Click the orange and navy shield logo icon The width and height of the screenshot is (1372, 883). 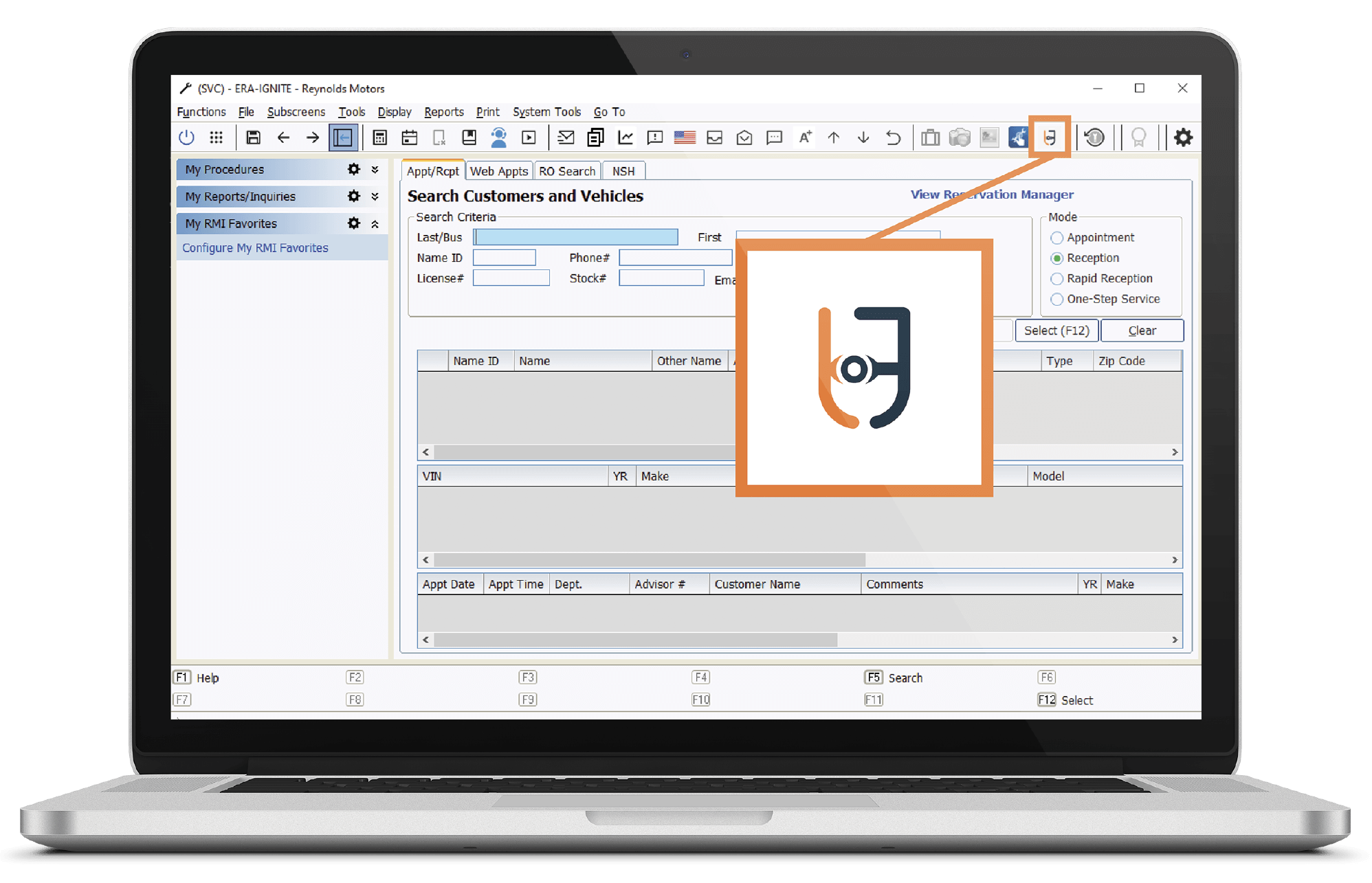click(x=1049, y=137)
